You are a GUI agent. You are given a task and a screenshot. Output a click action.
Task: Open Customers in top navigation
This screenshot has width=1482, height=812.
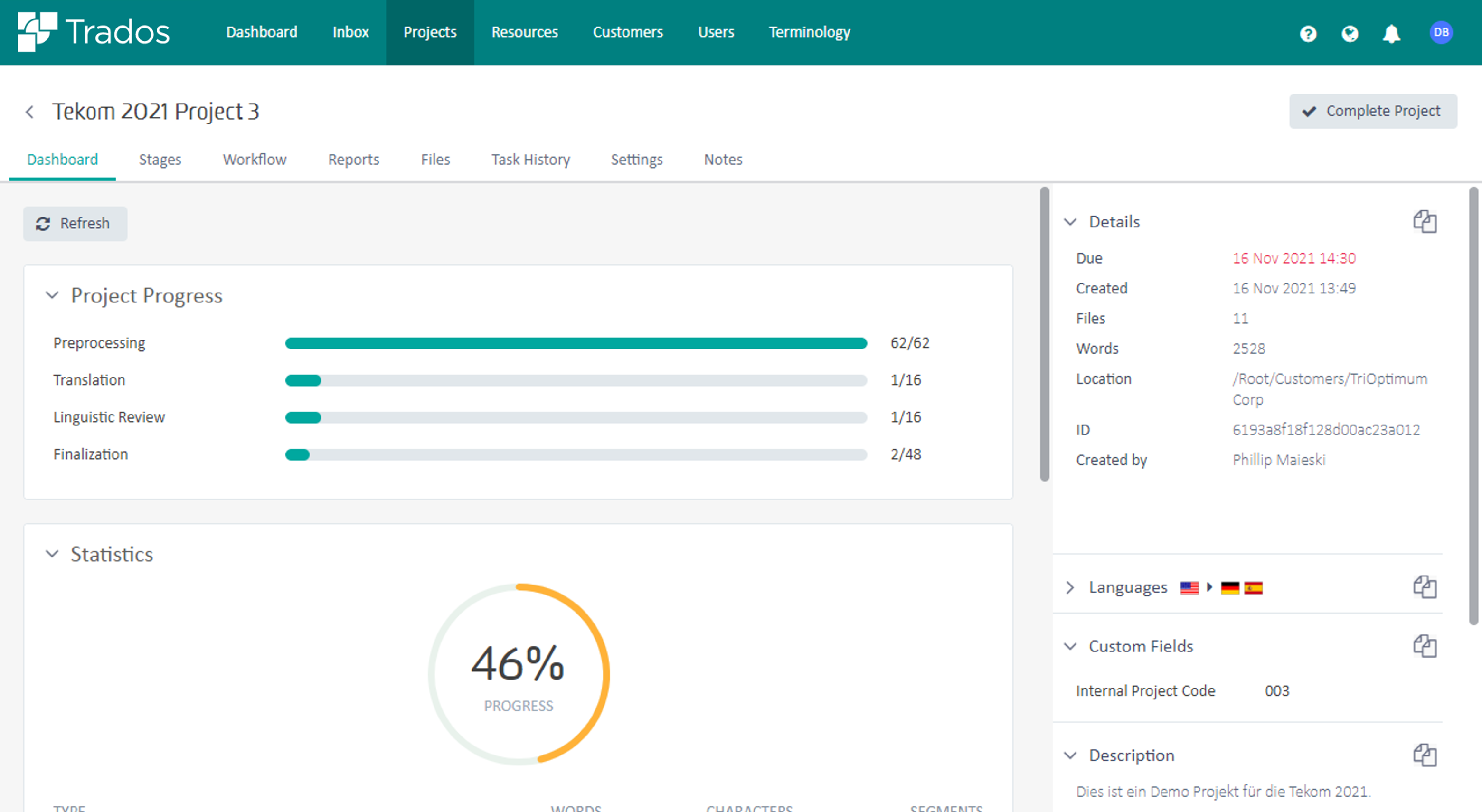tap(628, 32)
